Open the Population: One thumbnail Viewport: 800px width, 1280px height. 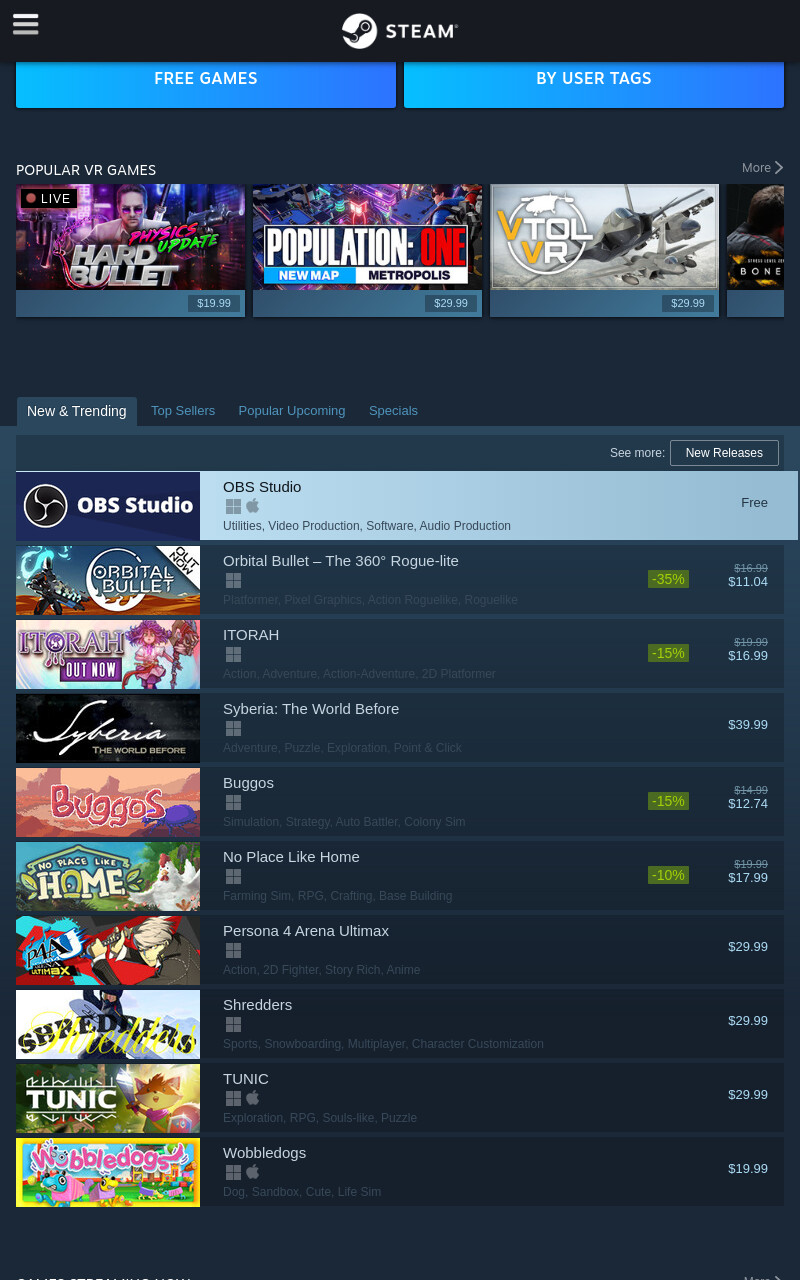[367, 250]
